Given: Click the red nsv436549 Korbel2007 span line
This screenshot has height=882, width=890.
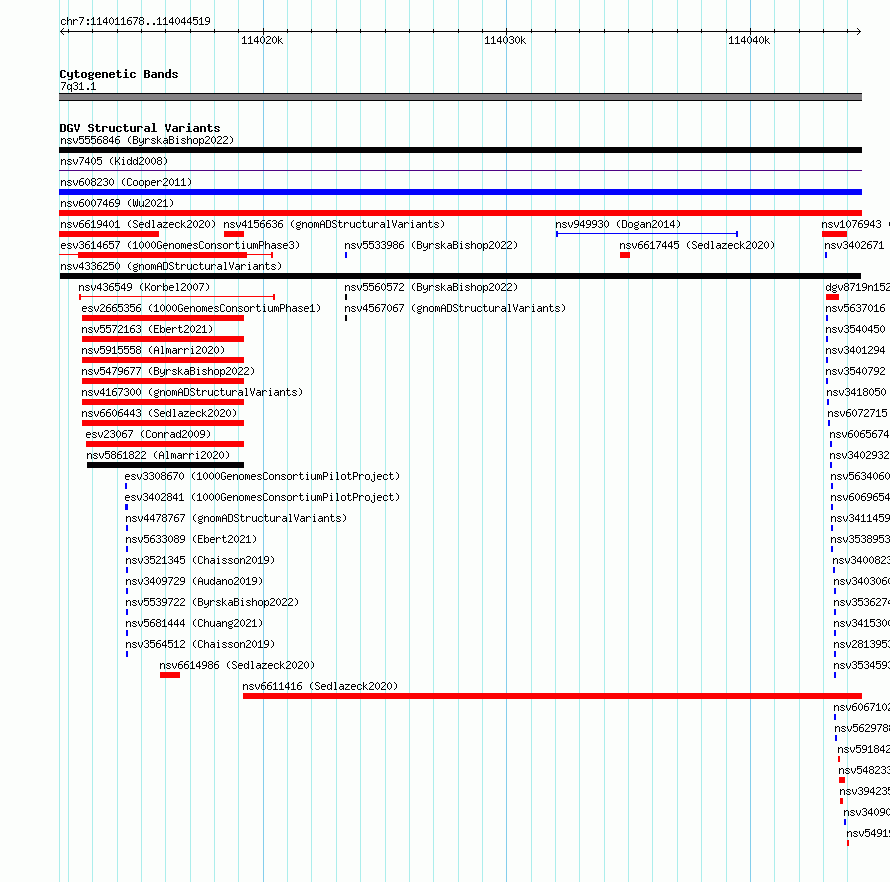Looking at the screenshot, I should coord(177,297).
